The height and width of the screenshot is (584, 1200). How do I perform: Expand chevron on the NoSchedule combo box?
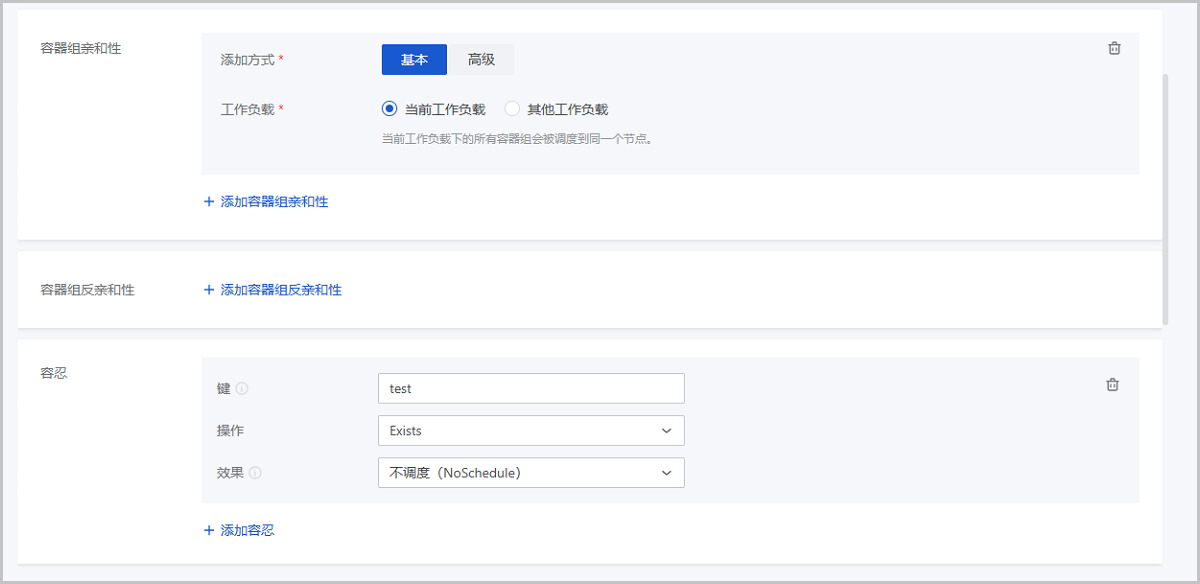click(667, 472)
